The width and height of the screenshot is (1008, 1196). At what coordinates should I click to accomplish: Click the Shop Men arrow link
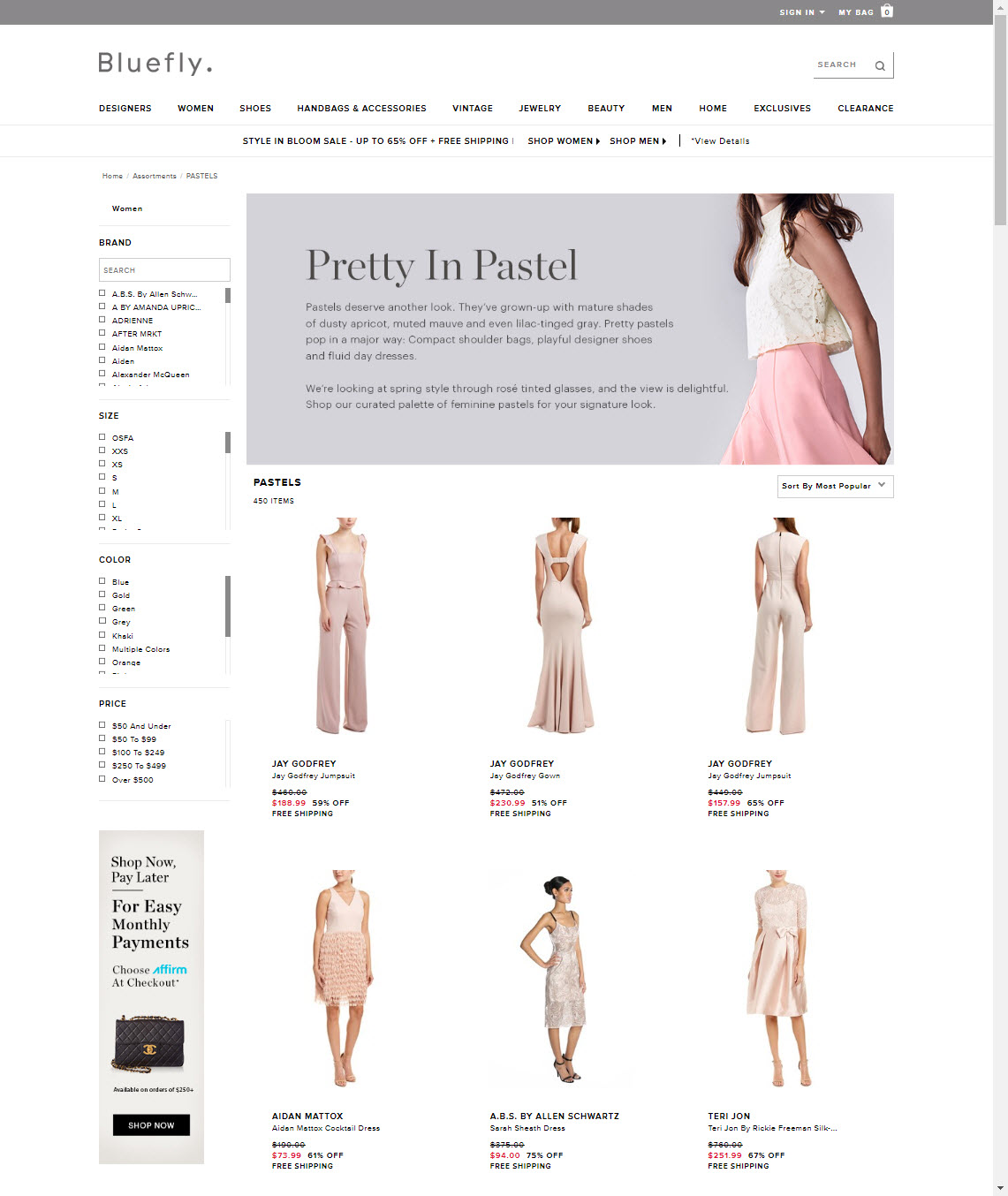pyautogui.click(x=638, y=141)
